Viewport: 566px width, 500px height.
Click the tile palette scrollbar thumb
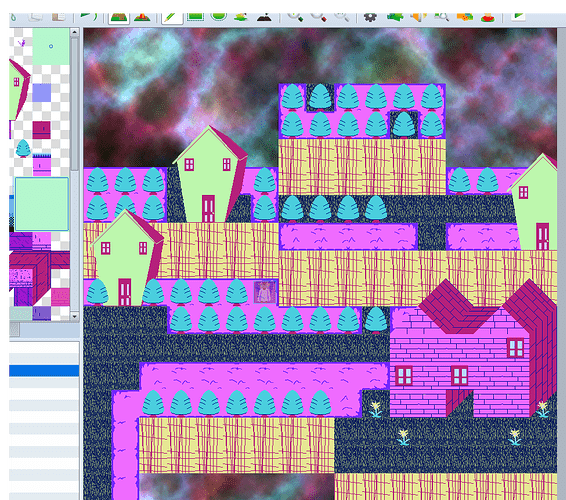(74, 103)
